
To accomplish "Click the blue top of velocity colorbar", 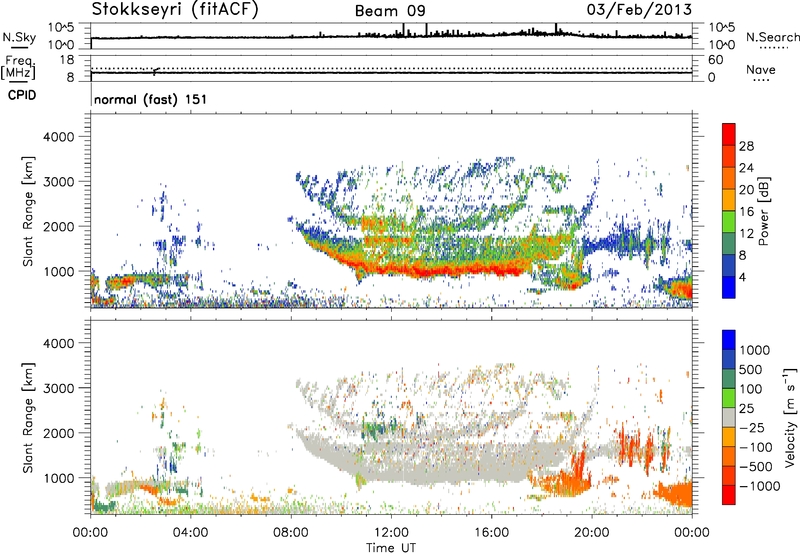I will pyautogui.click(x=729, y=340).
